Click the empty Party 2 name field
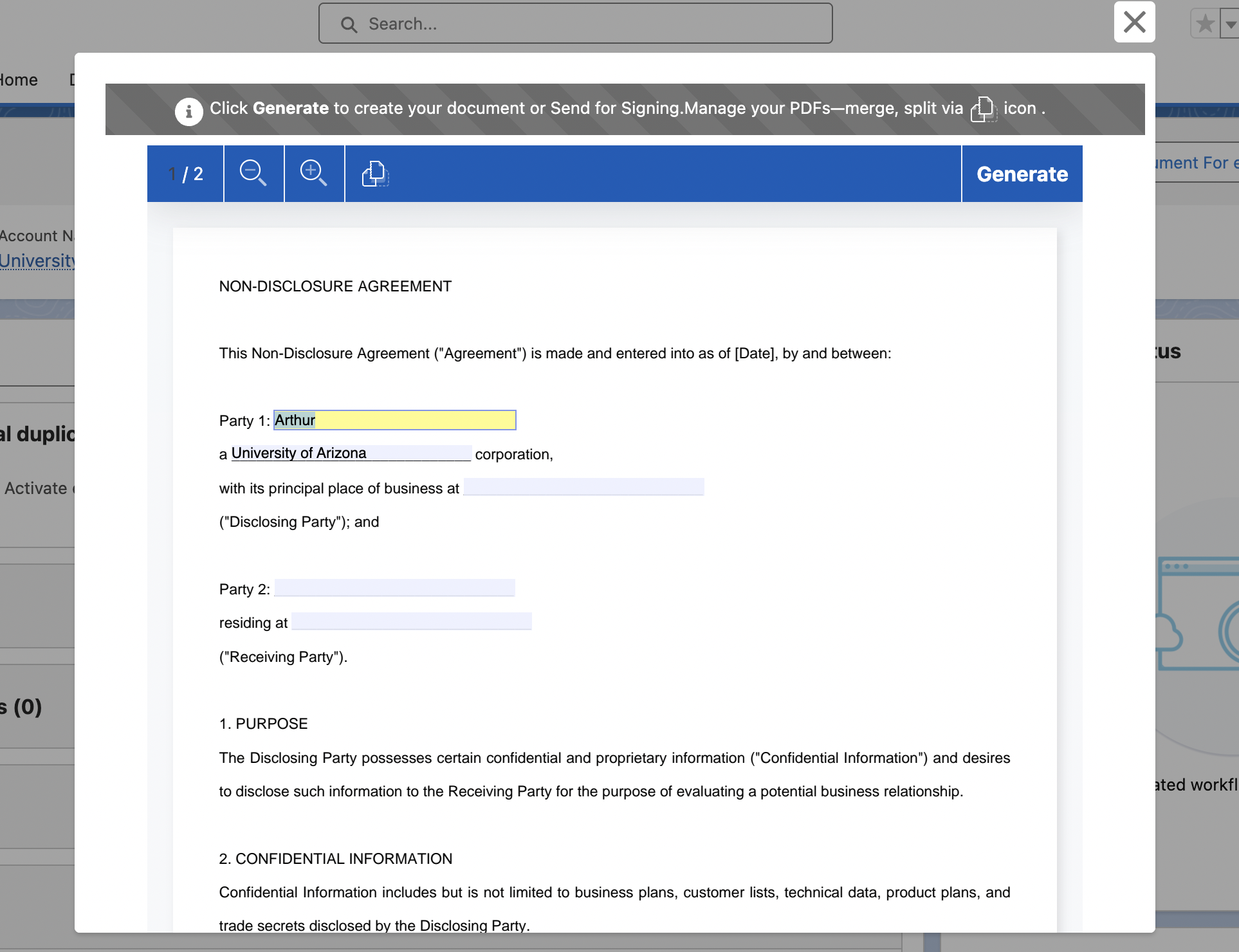This screenshot has width=1239, height=952. point(394,588)
